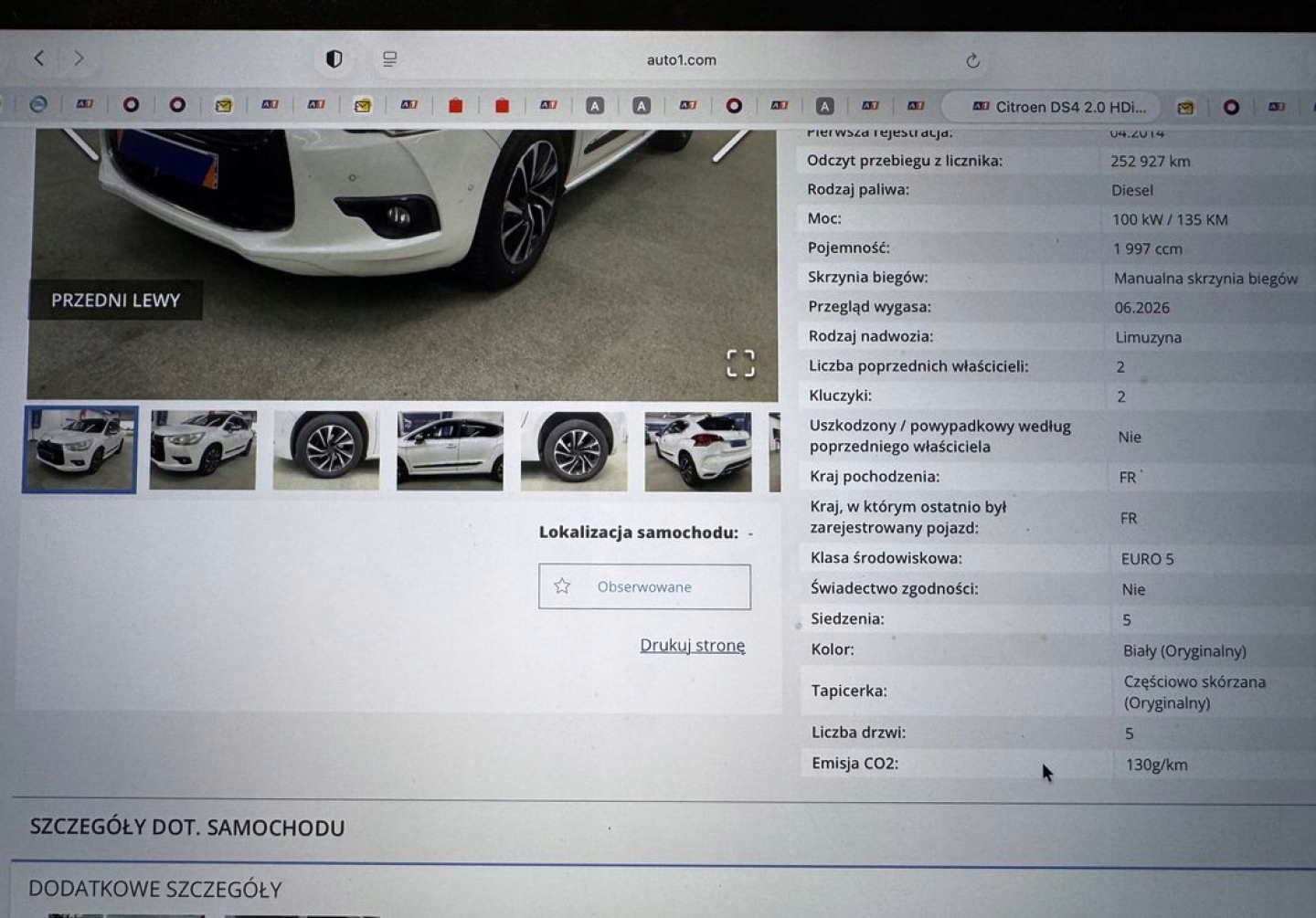The image size is (1316, 918).
Task: Open the wheel thumbnail between side and rear views
Action: coord(574,451)
